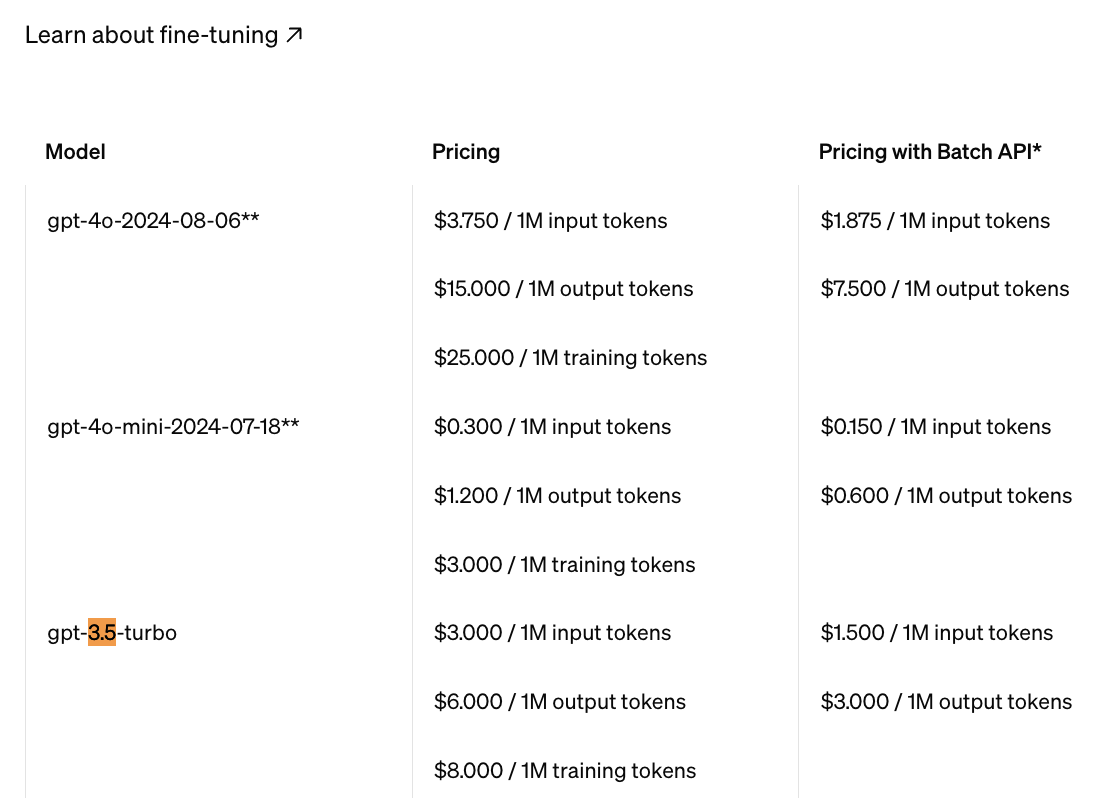Screen dimensions: 1120x798
Task: Select the $0.150 batch input tokens price
Action: coord(936,427)
